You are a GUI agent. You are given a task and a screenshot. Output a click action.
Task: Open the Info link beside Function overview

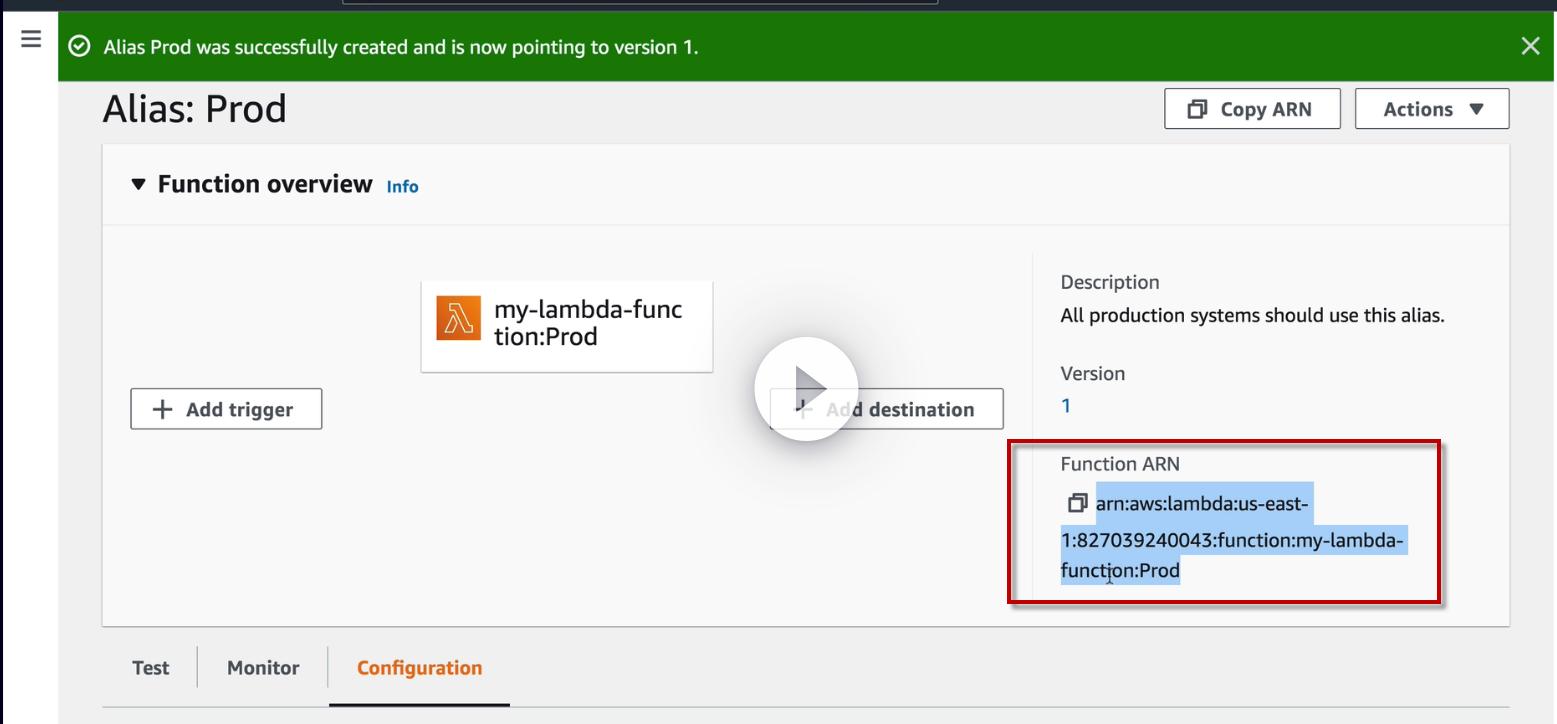click(402, 187)
